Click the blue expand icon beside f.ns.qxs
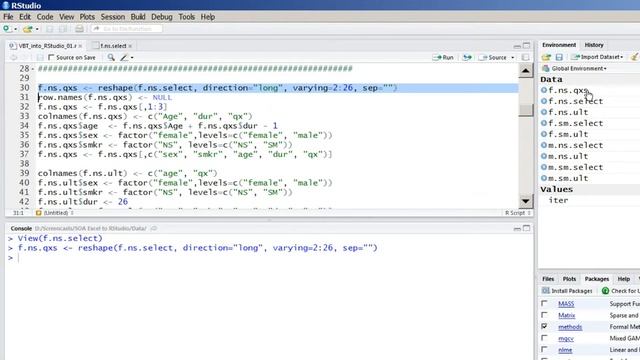The height and width of the screenshot is (360, 640). 544,90
